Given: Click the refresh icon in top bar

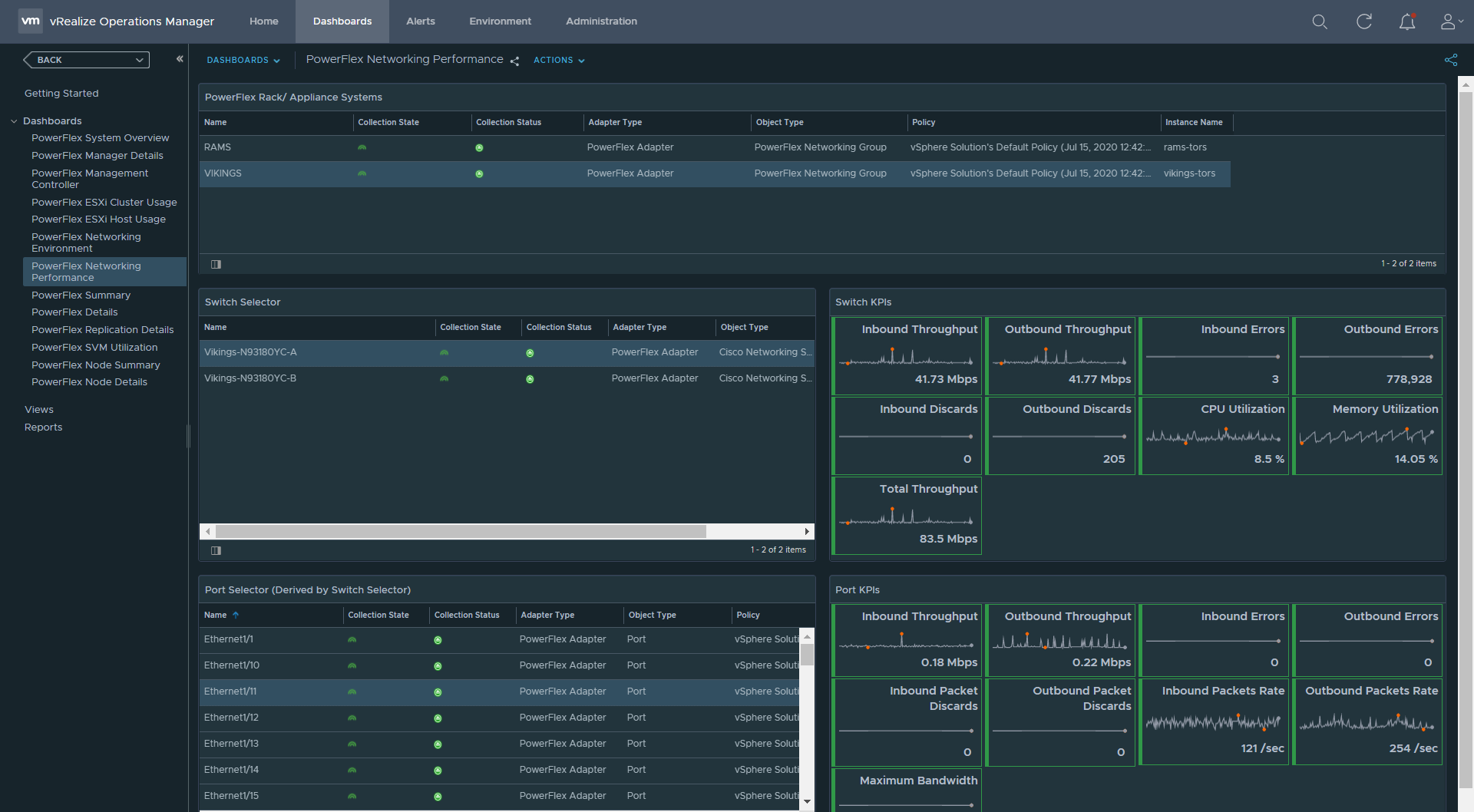Looking at the screenshot, I should [1364, 21].
